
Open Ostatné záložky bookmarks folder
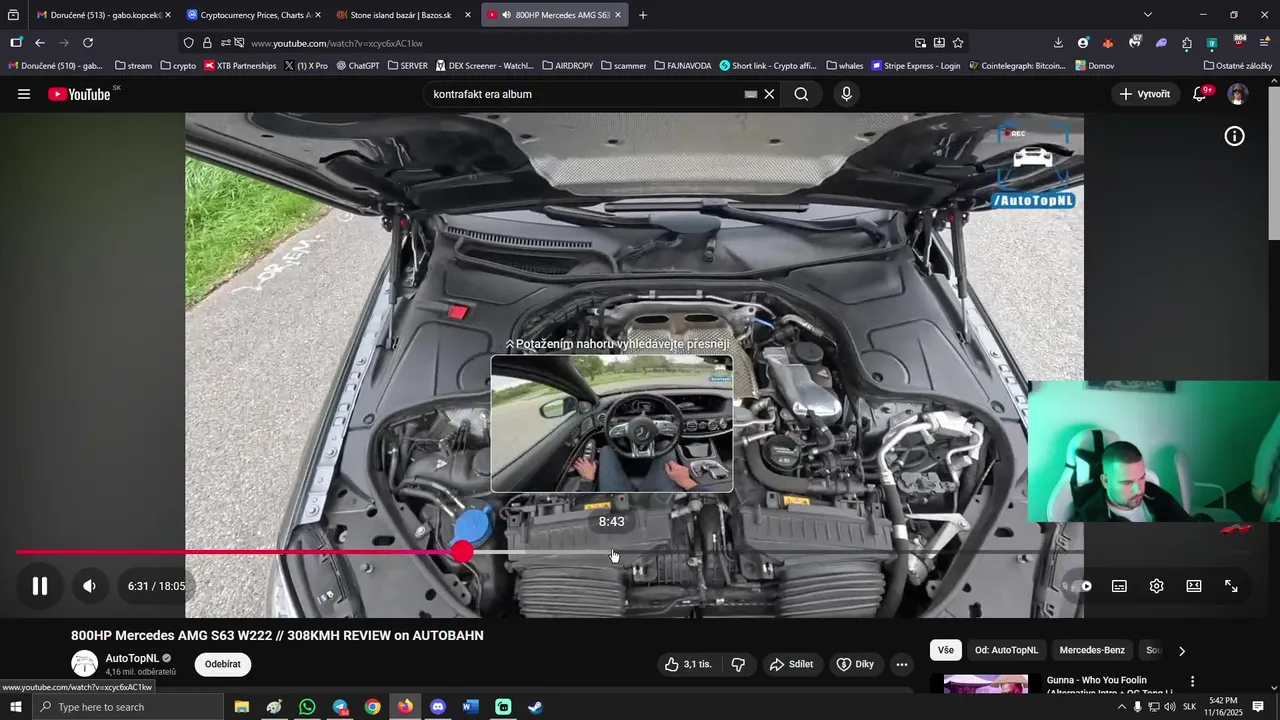coord(1238,66)
